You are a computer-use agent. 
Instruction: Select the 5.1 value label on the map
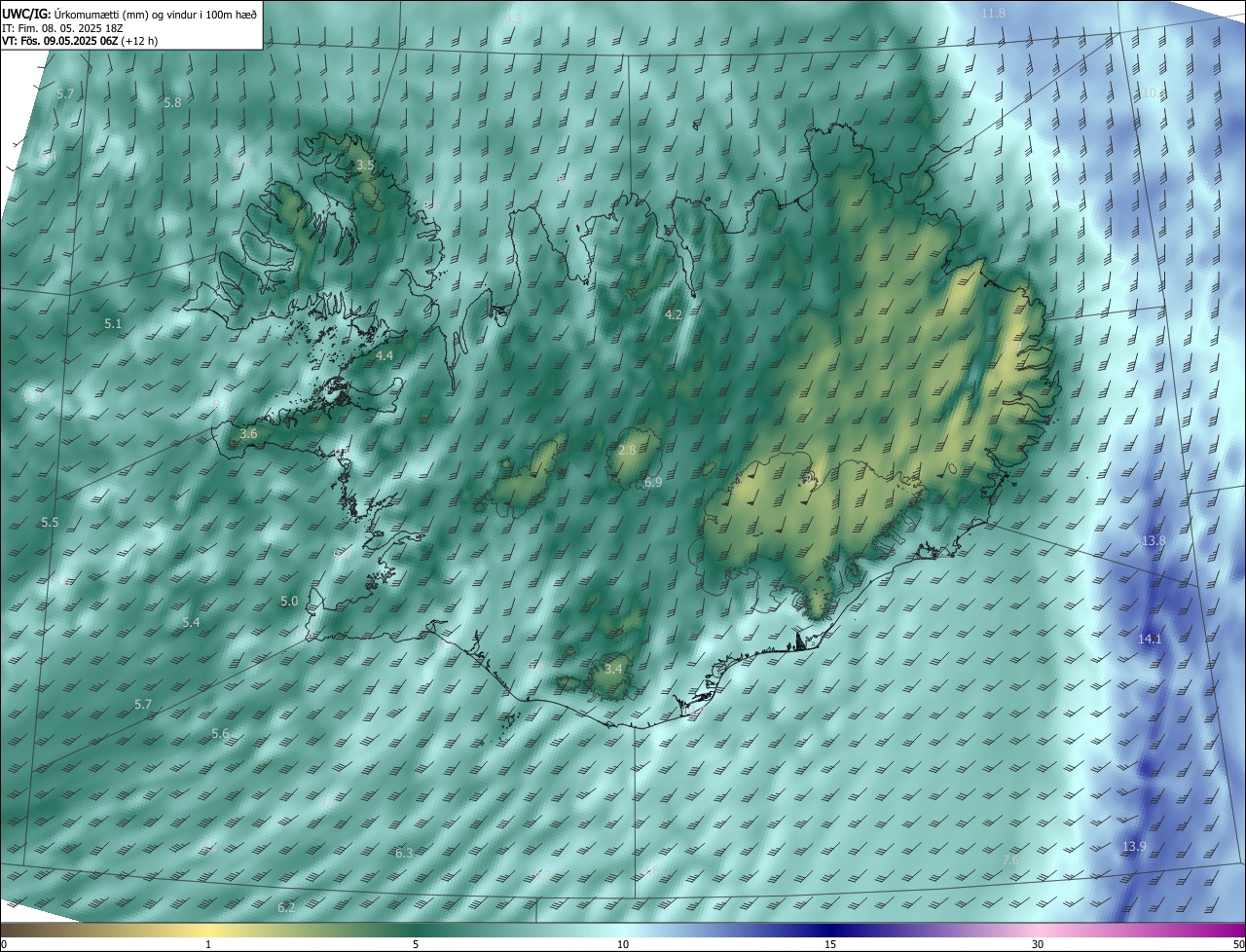point(113,323)
